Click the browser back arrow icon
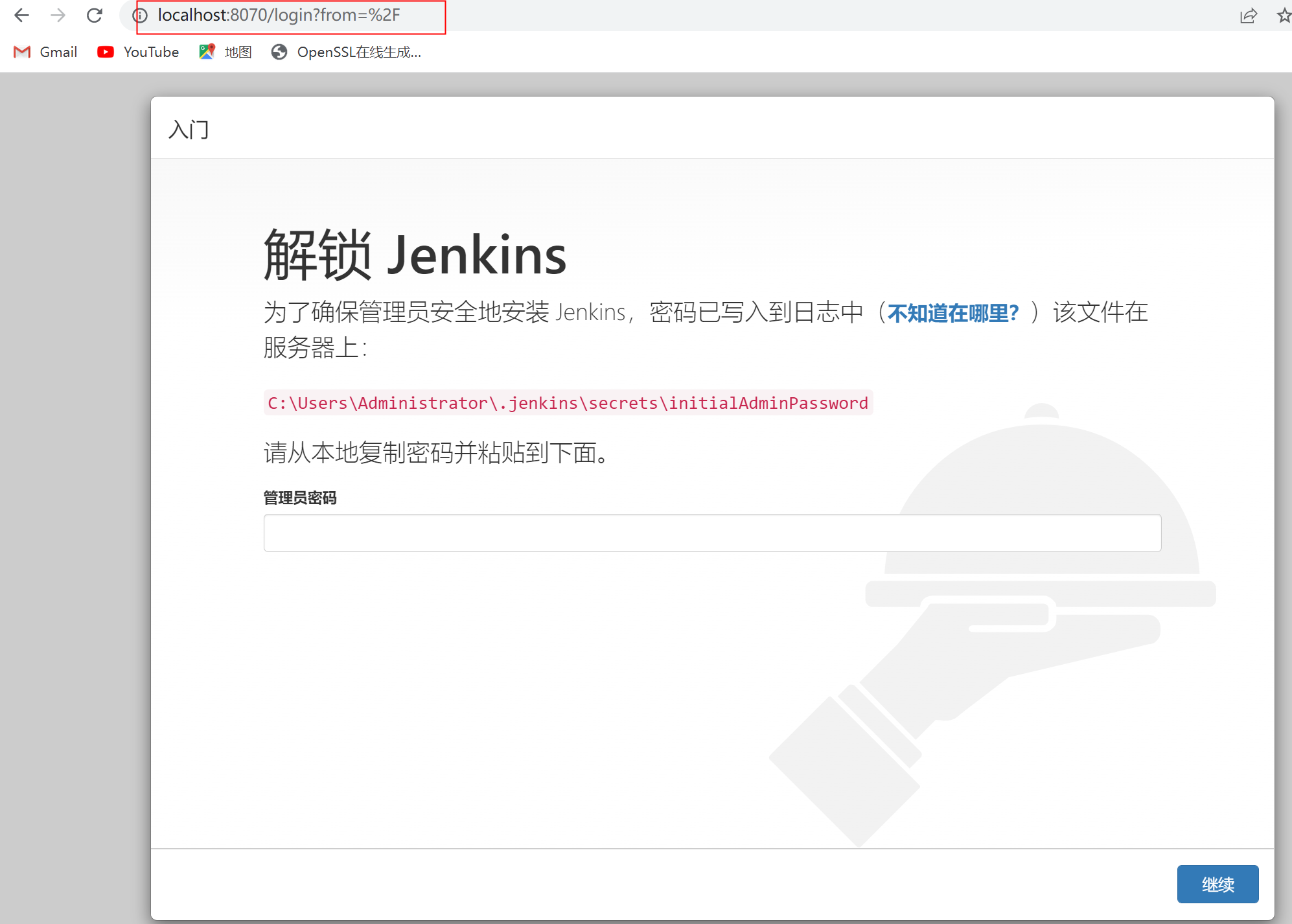 click(22, 16)
